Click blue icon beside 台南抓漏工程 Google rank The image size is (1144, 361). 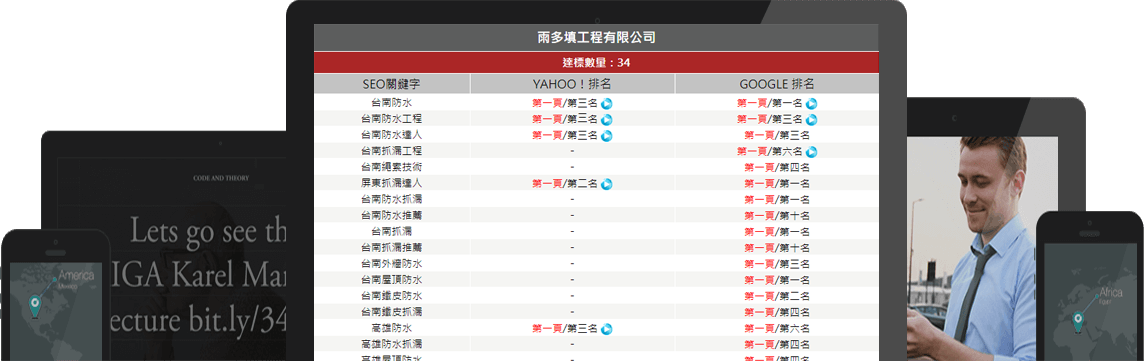(x=811, y=152)
